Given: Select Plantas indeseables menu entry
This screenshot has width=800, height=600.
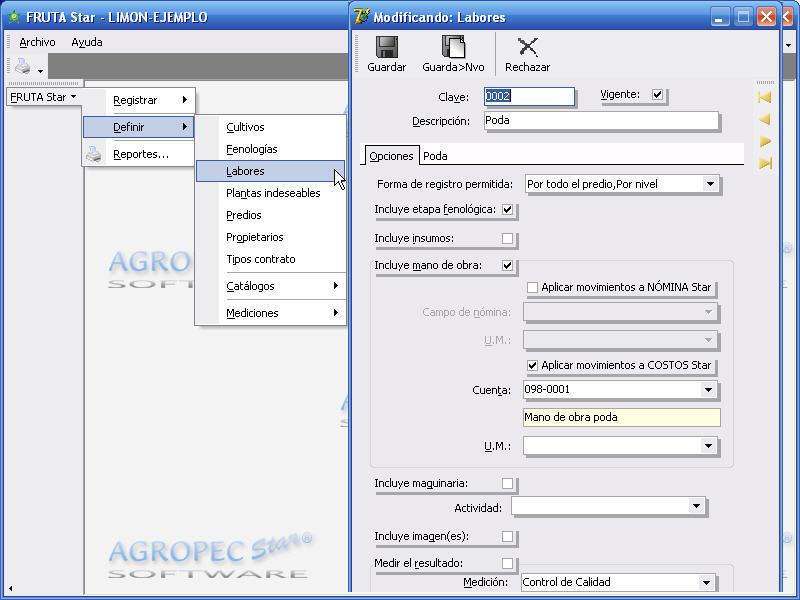Looking at the screenshot, I should click(271, 193).
